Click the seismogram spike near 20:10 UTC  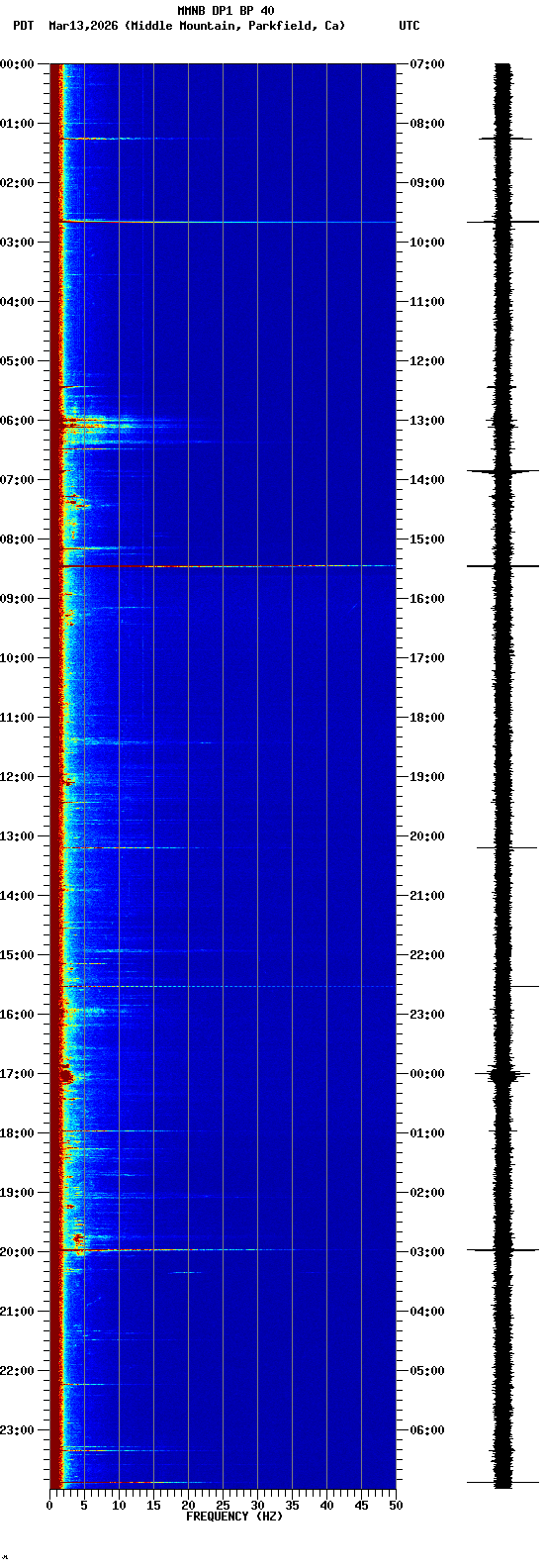click(x=505, y=847)
